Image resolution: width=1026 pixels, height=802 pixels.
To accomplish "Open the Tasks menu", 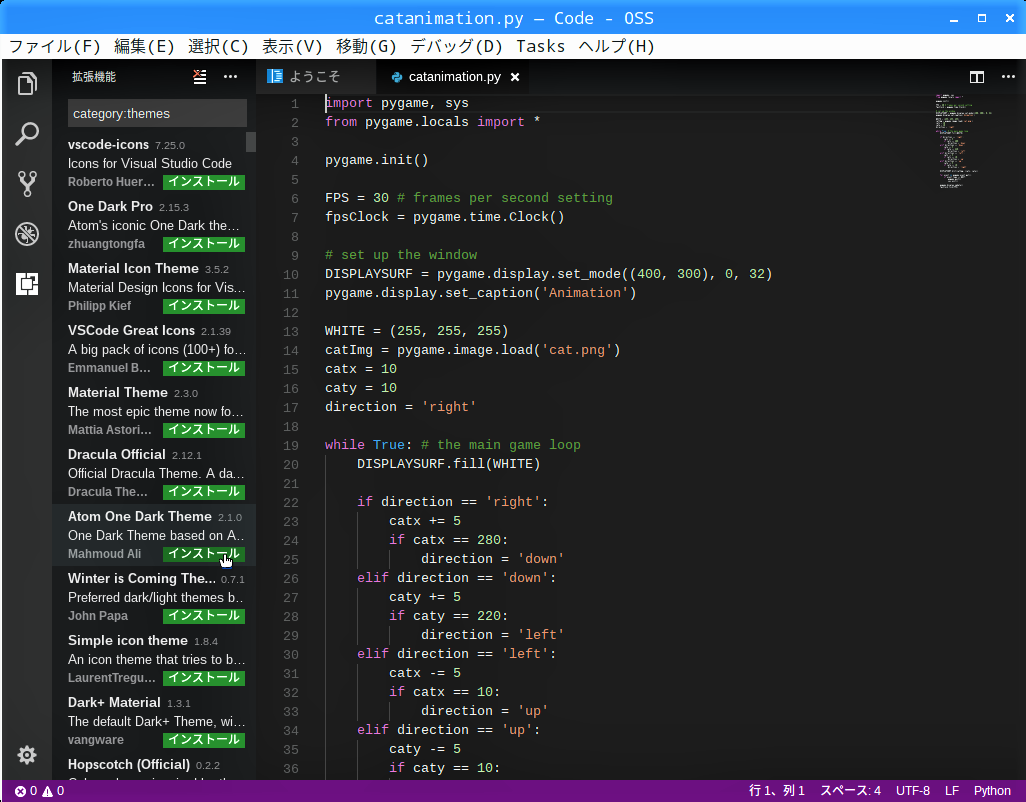I will 540,46.
